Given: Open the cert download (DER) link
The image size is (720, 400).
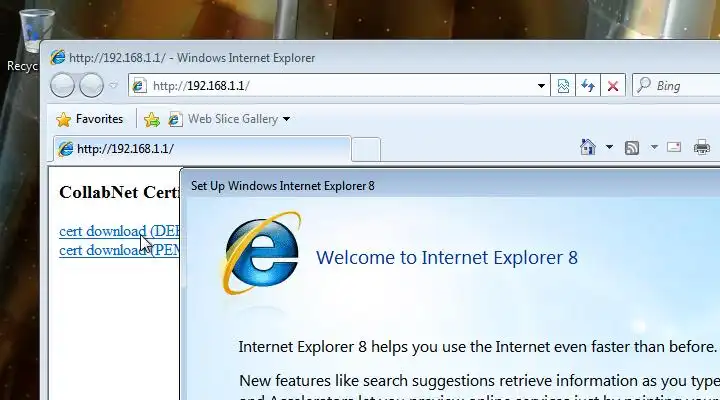Looking at the screenshot, I should (x=119, y=231).
